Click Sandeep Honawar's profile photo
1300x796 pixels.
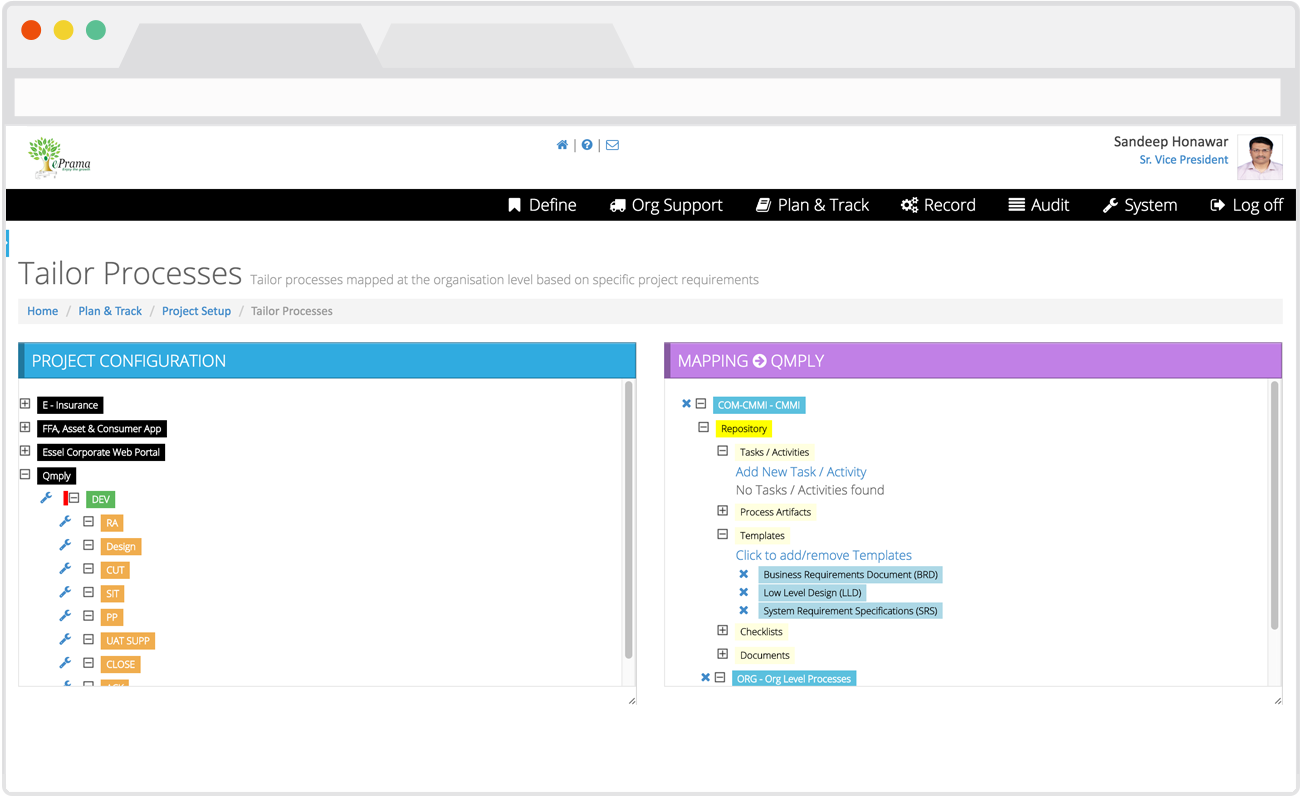point(1259,157)
